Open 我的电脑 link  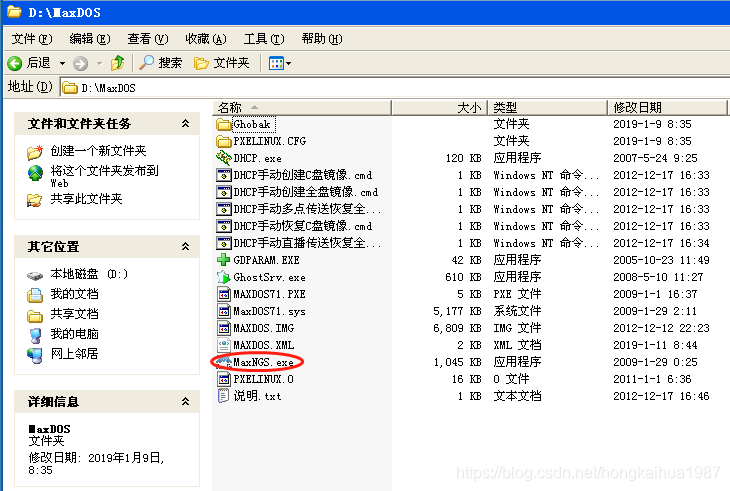click(x=74, y=334)
